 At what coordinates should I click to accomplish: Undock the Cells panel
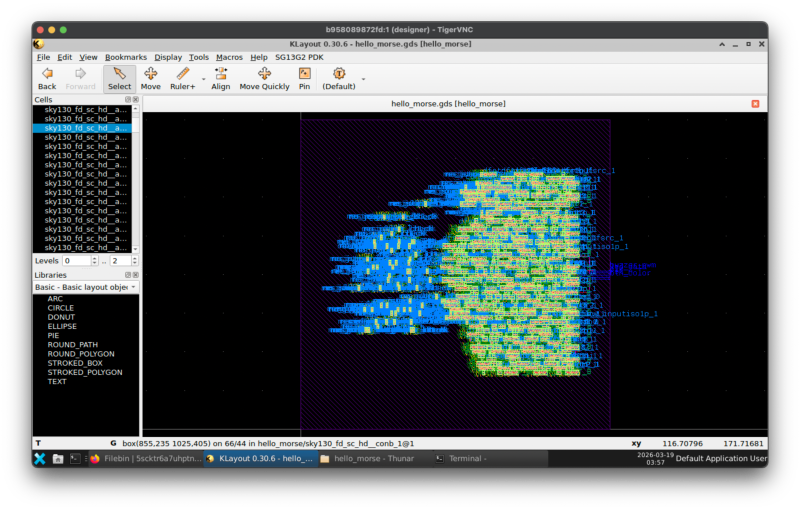(127, 100)
